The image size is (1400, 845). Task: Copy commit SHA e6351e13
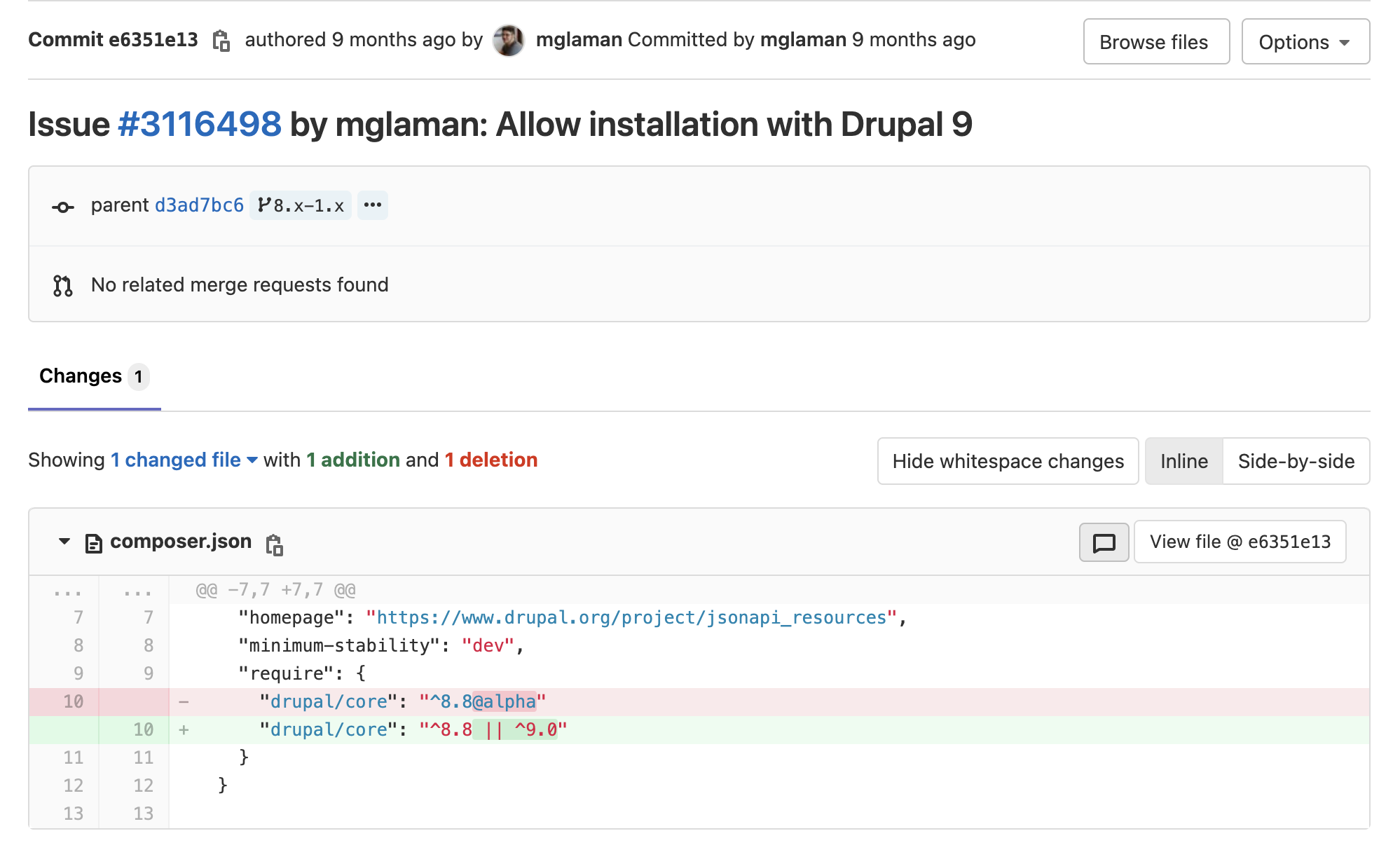coord(221,41)
